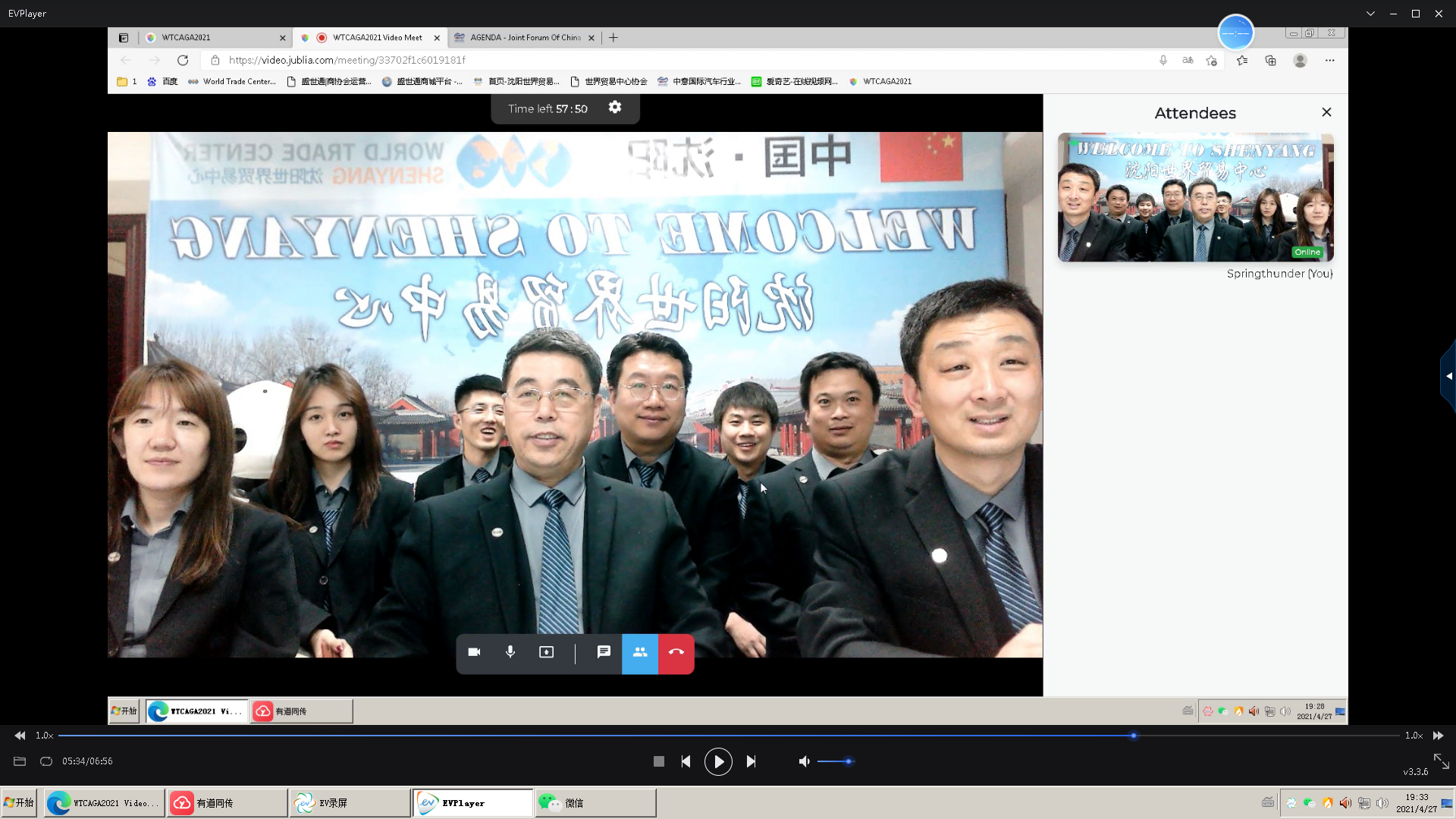Stop playback with the square stop button
1456x819 pixels.
point(658,761)
